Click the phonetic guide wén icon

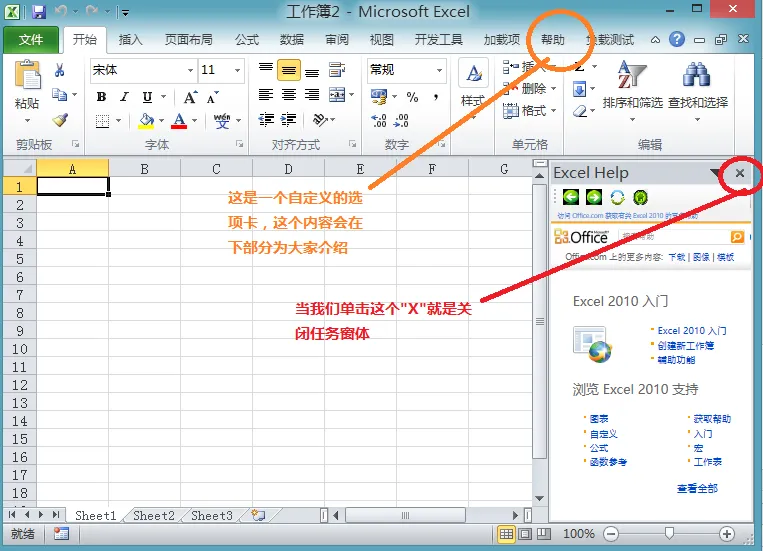[x=222, y=120]
